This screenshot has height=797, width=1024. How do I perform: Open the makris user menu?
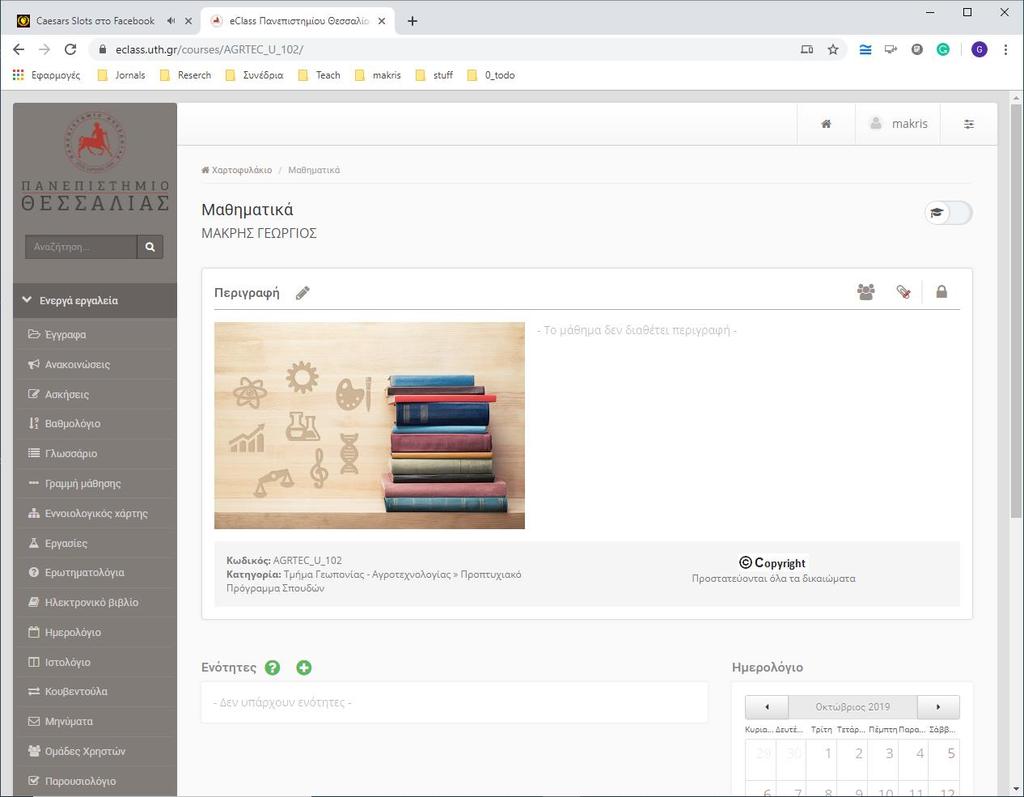(x=898, y=124)
